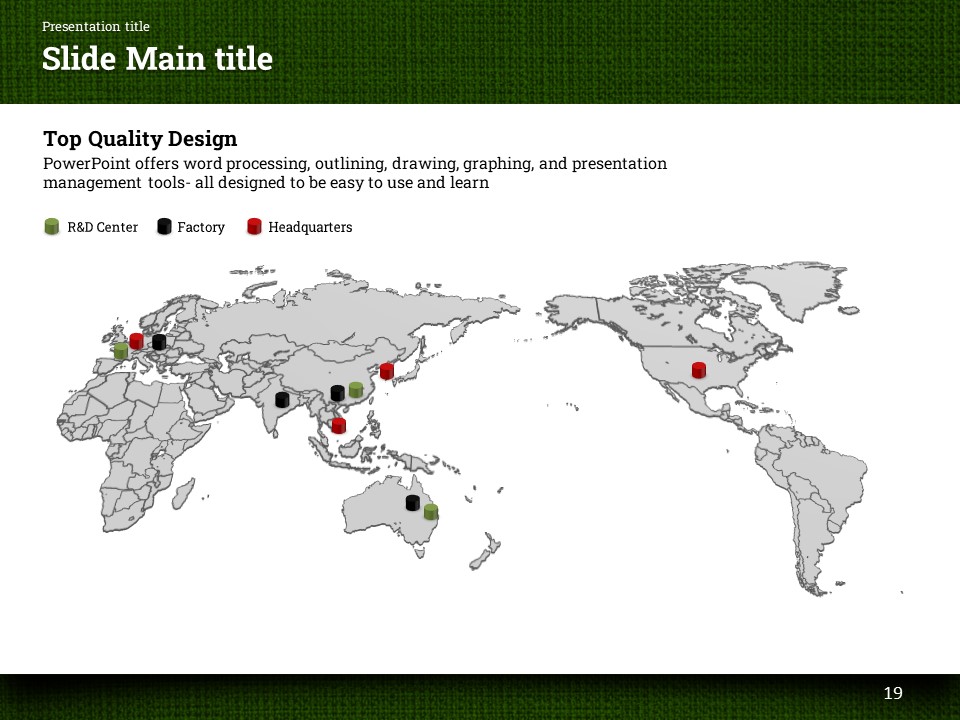Select the "Presentation title" text
Image resolution: width=960 pixels, height=720 pixels.
[96, 27]
